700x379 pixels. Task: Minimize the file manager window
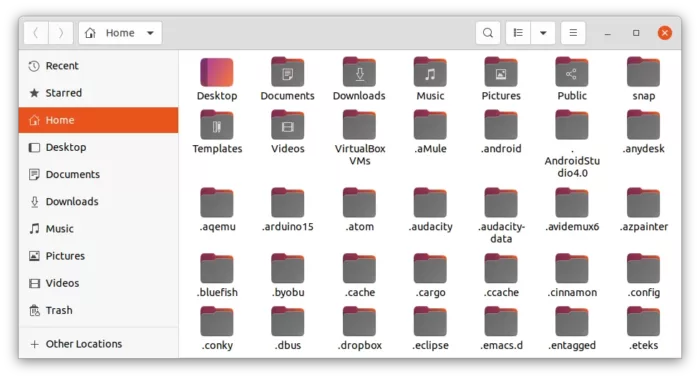608,33
